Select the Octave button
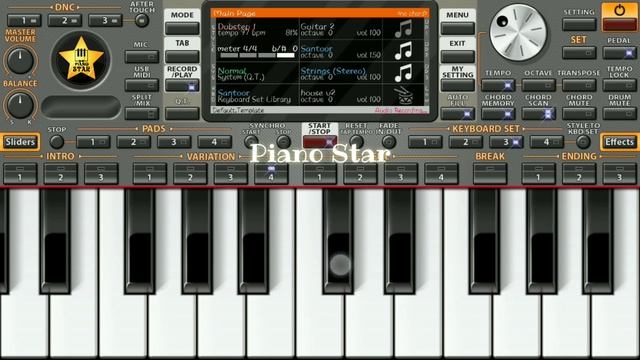 538,85
